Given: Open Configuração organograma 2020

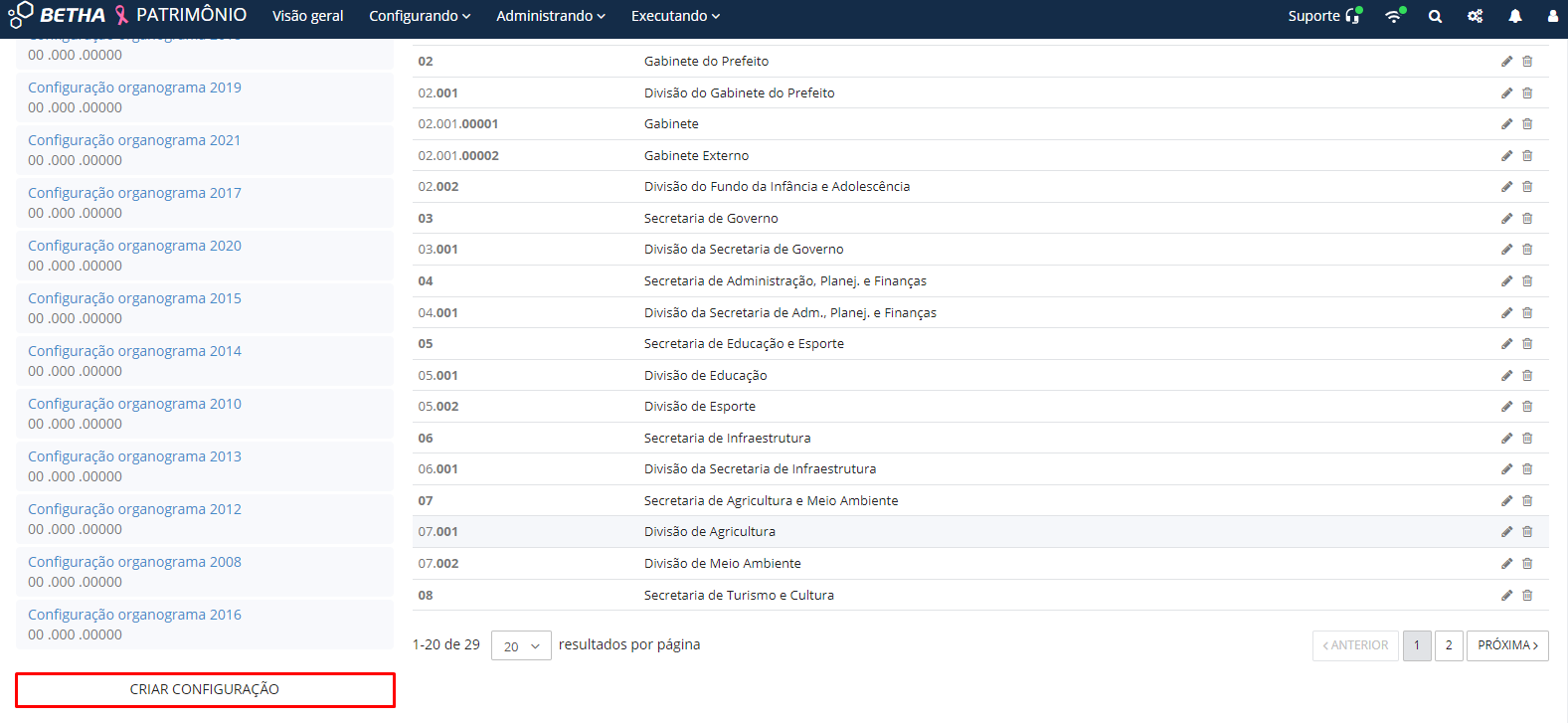Looking at the screenshot, I should (134, 246).
